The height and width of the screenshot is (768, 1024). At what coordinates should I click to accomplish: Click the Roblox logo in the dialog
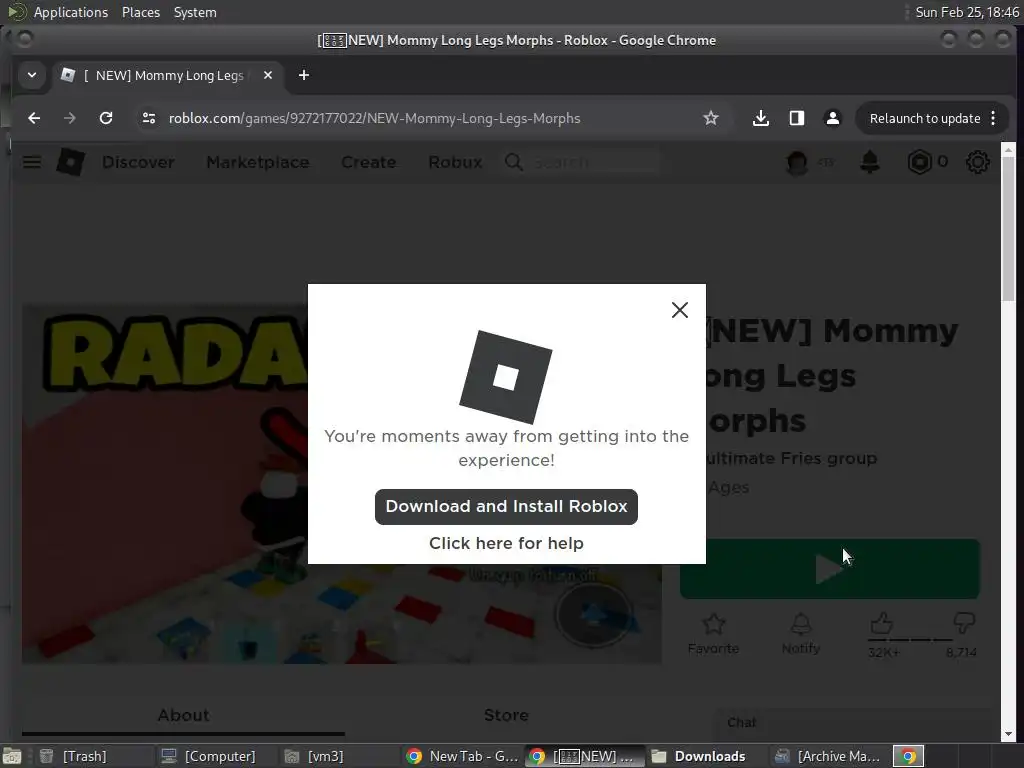coord(506,377)
